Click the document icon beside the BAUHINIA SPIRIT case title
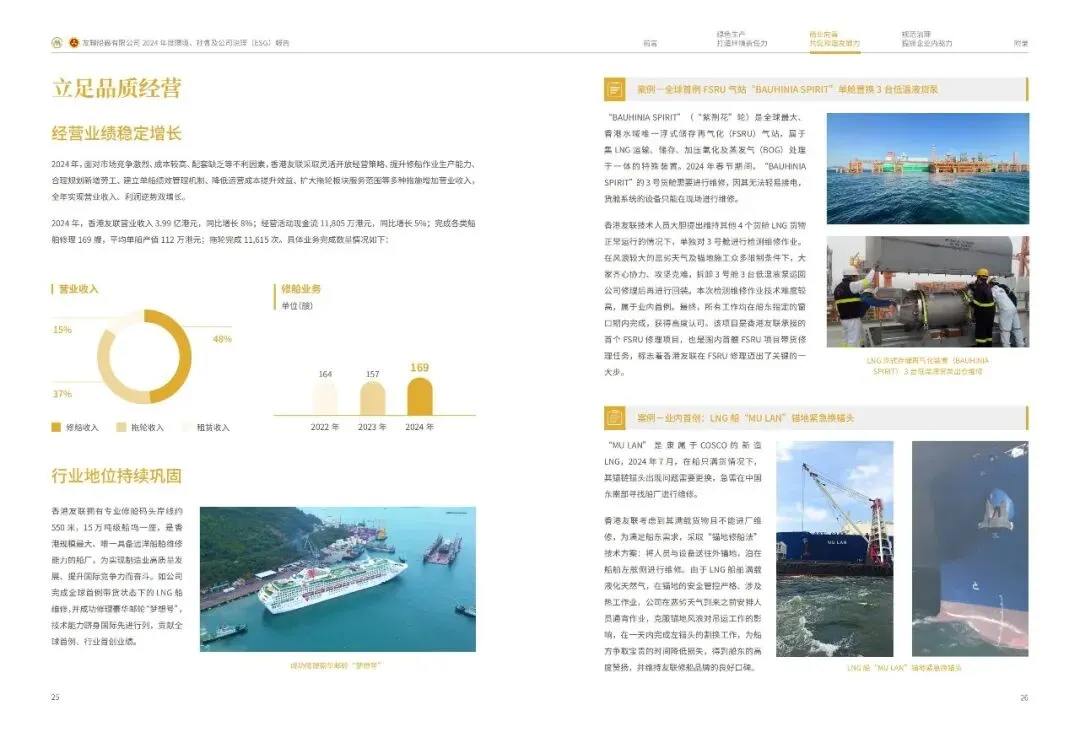The image size is (1080, 732). click(614, 90)
